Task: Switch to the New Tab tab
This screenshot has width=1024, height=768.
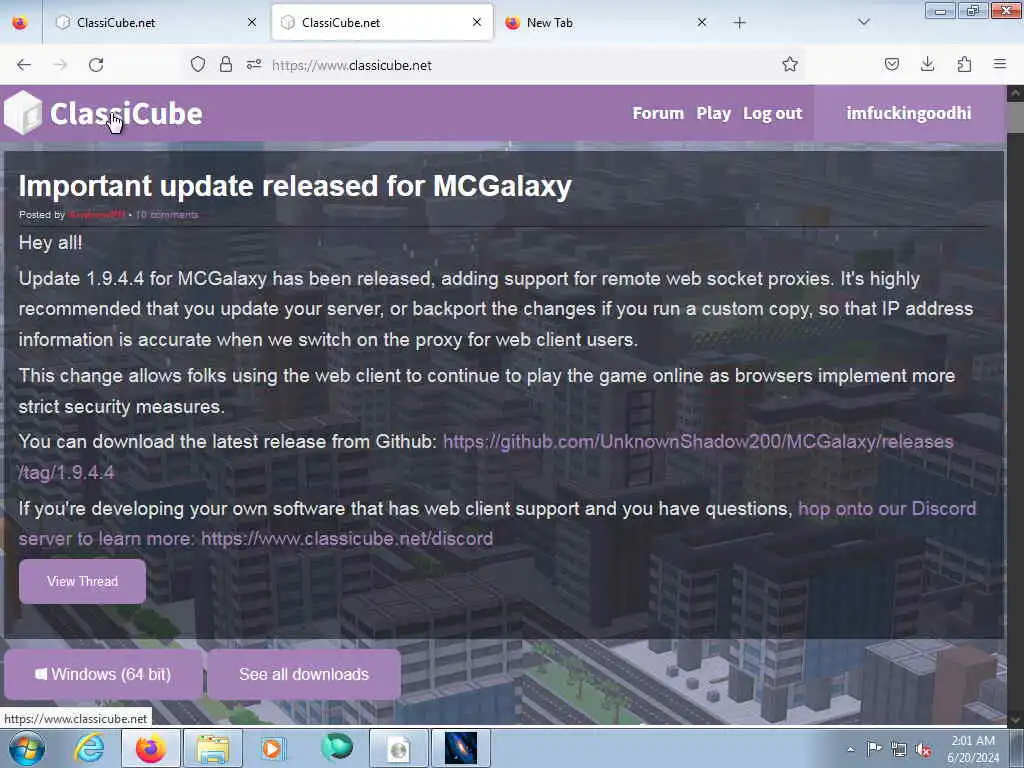Action: (606, 23)
